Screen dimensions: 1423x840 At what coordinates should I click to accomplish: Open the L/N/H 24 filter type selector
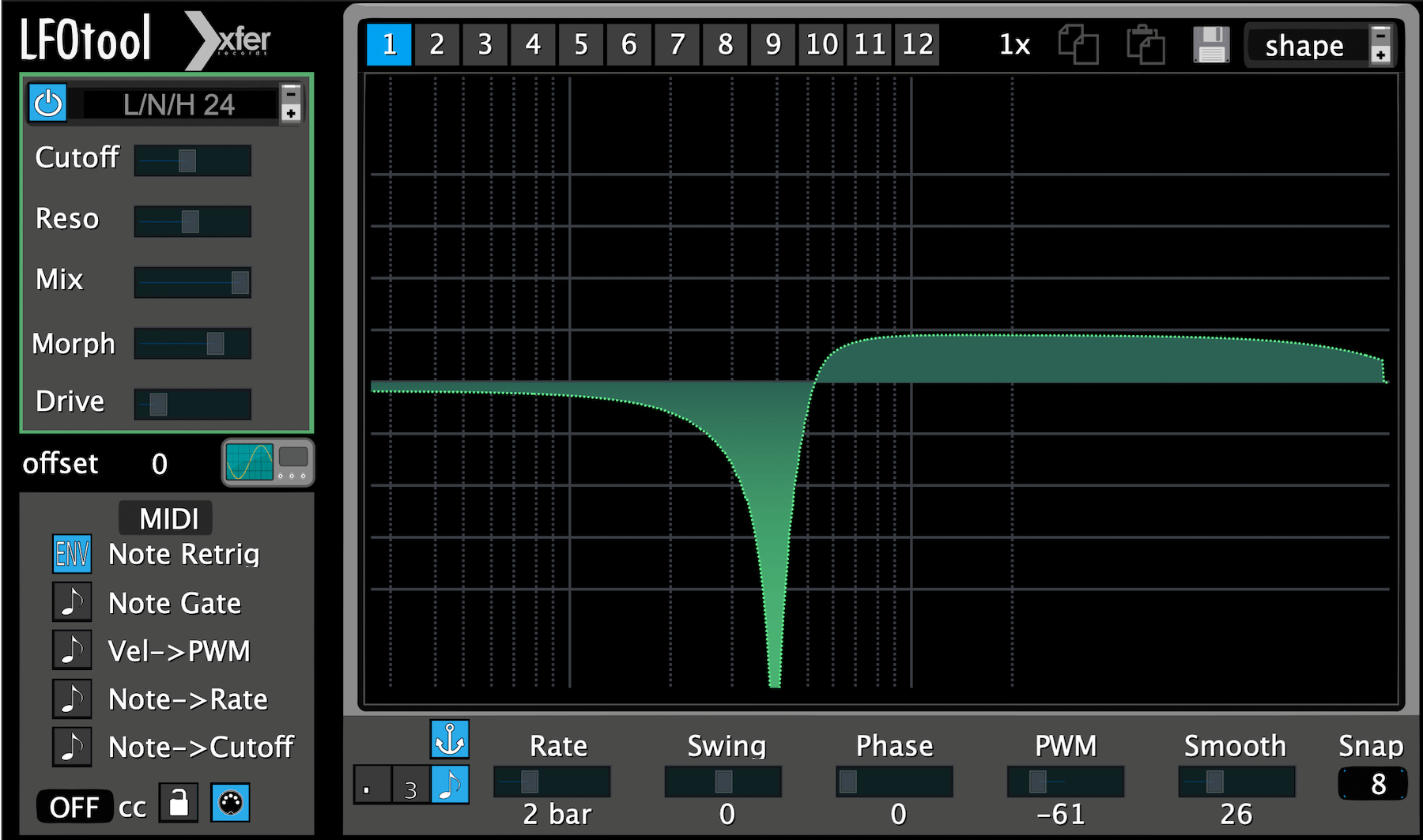pyautogui.click(x=176, y=104)
